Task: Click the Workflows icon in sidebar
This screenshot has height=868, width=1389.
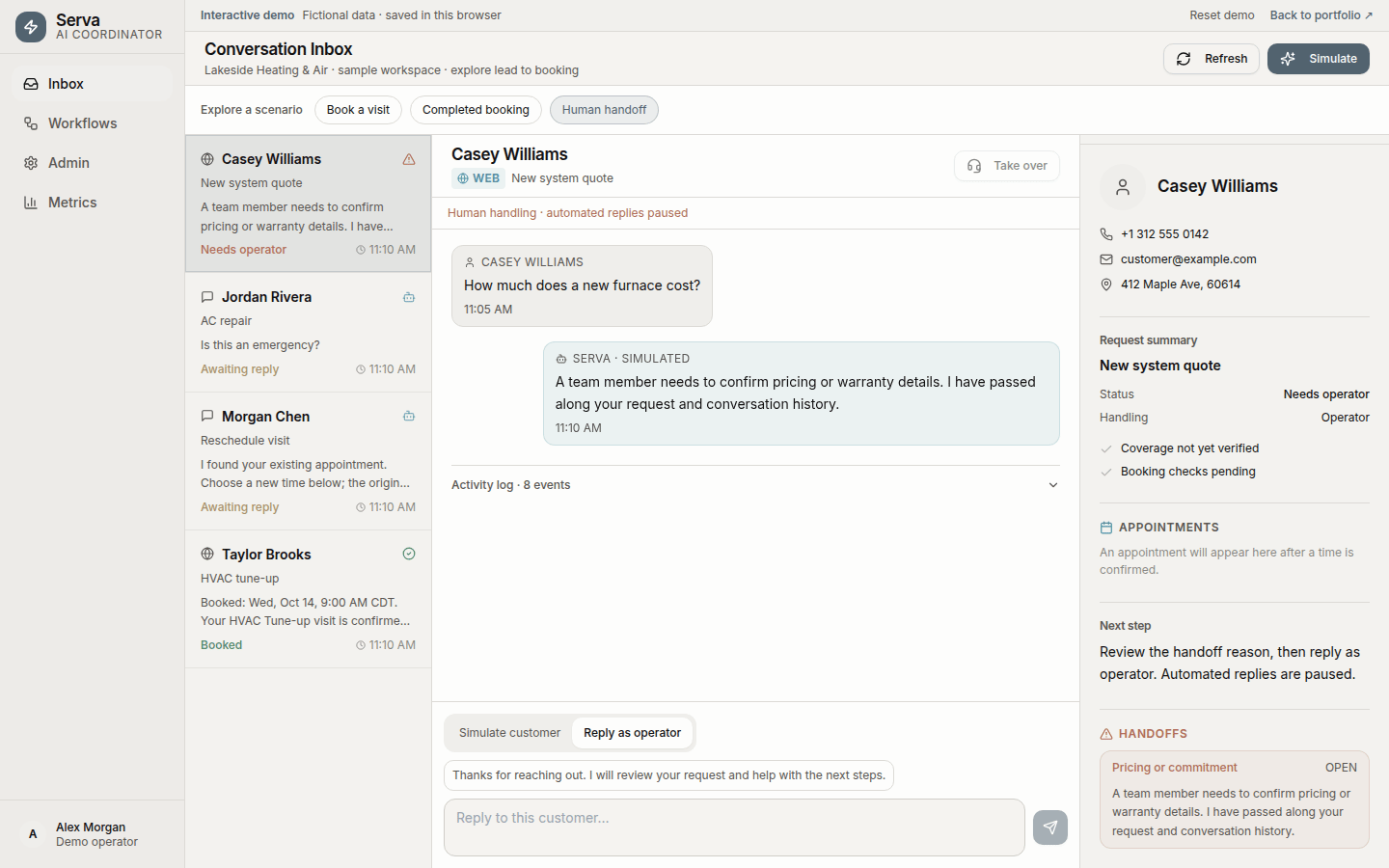Action: (x=31, y=123)
